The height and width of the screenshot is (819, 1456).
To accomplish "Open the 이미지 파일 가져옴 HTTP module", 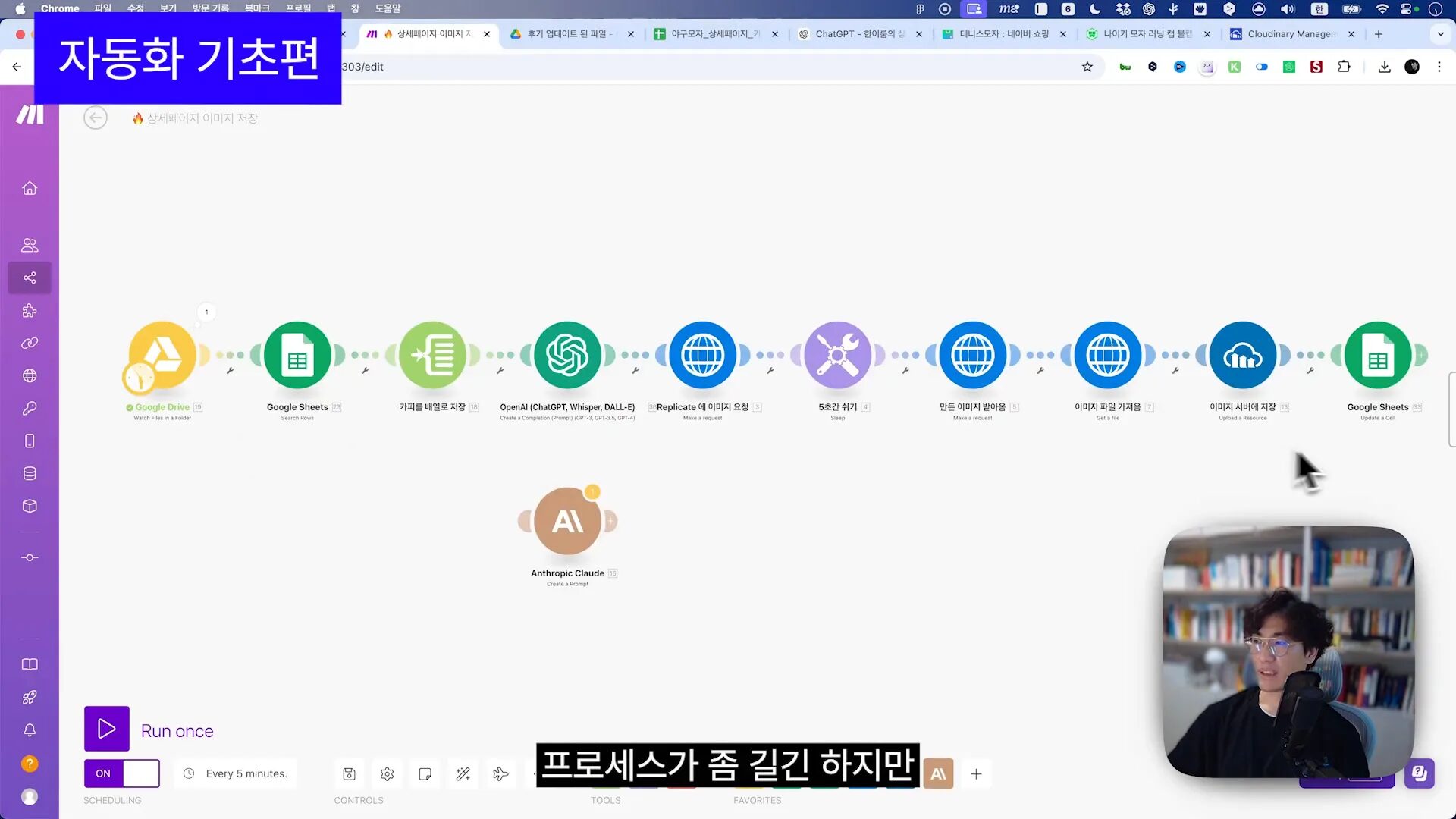I will click(1108, 354).
